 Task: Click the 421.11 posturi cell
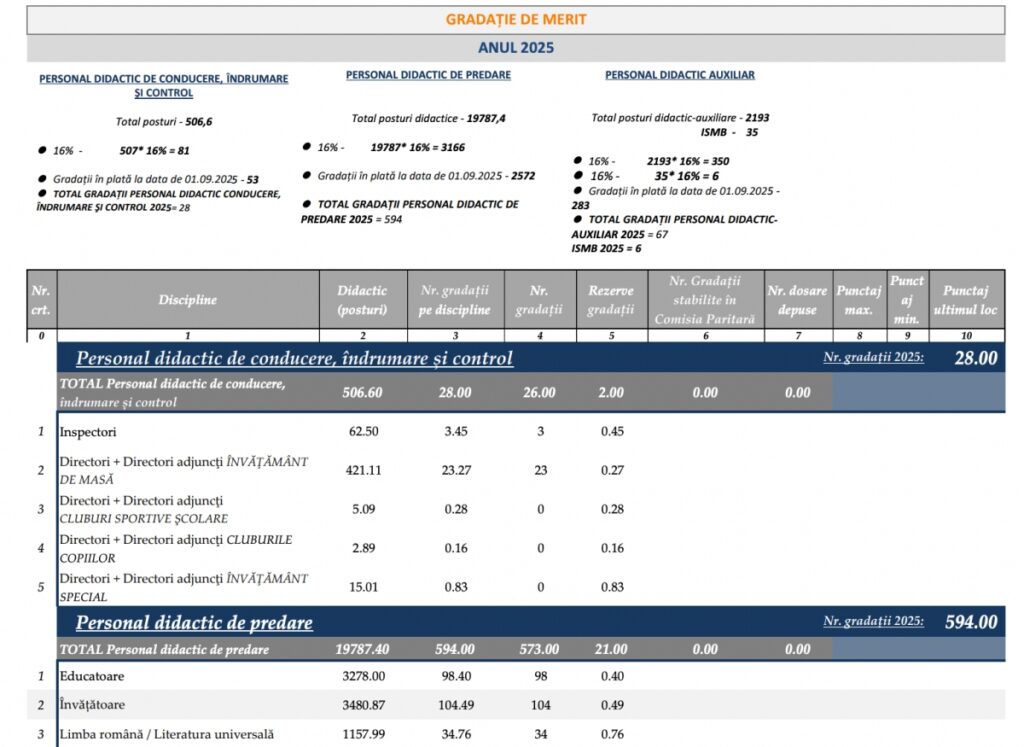point(363,470)
